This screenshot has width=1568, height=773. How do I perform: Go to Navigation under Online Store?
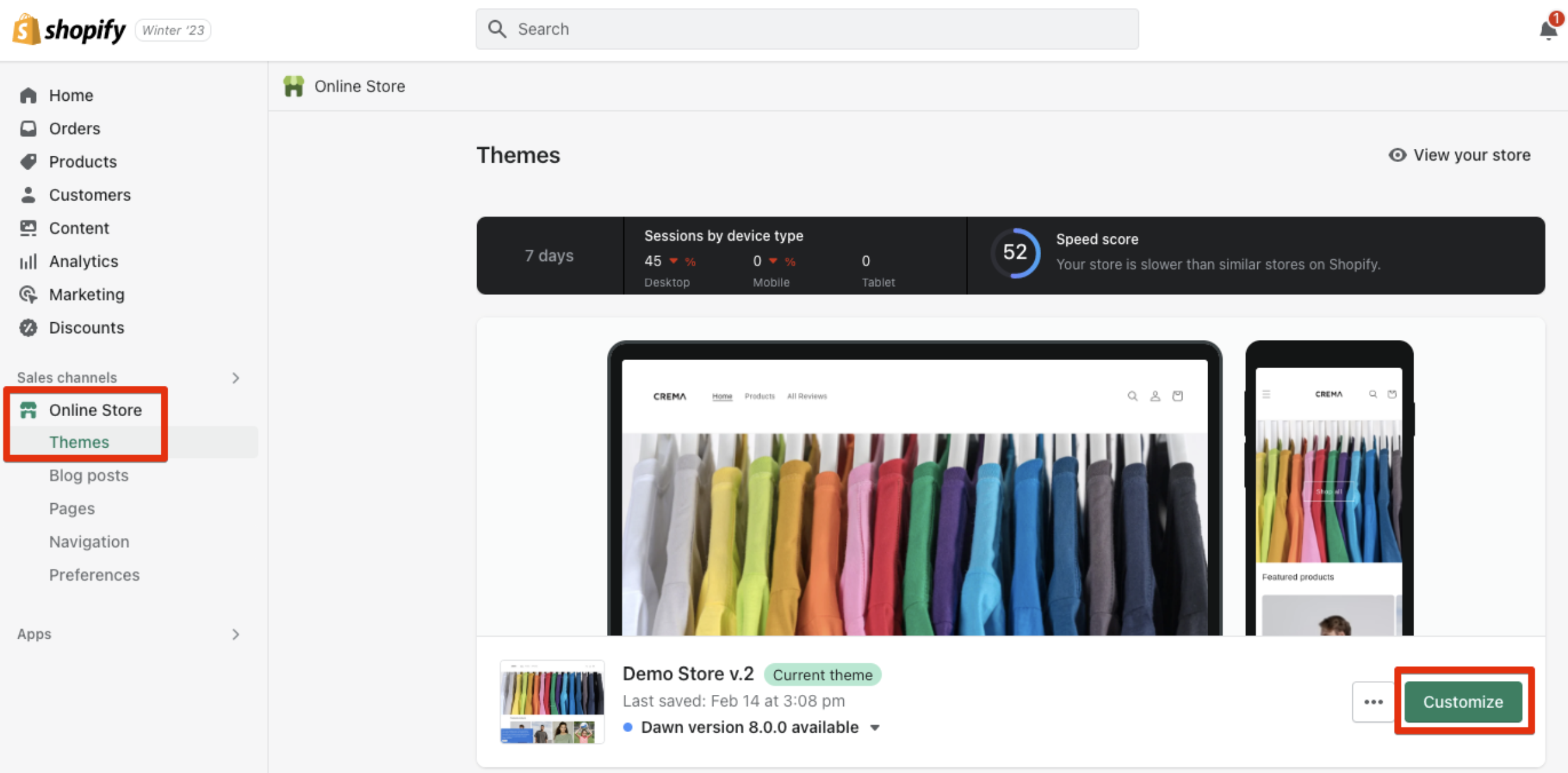click(89, 542)
